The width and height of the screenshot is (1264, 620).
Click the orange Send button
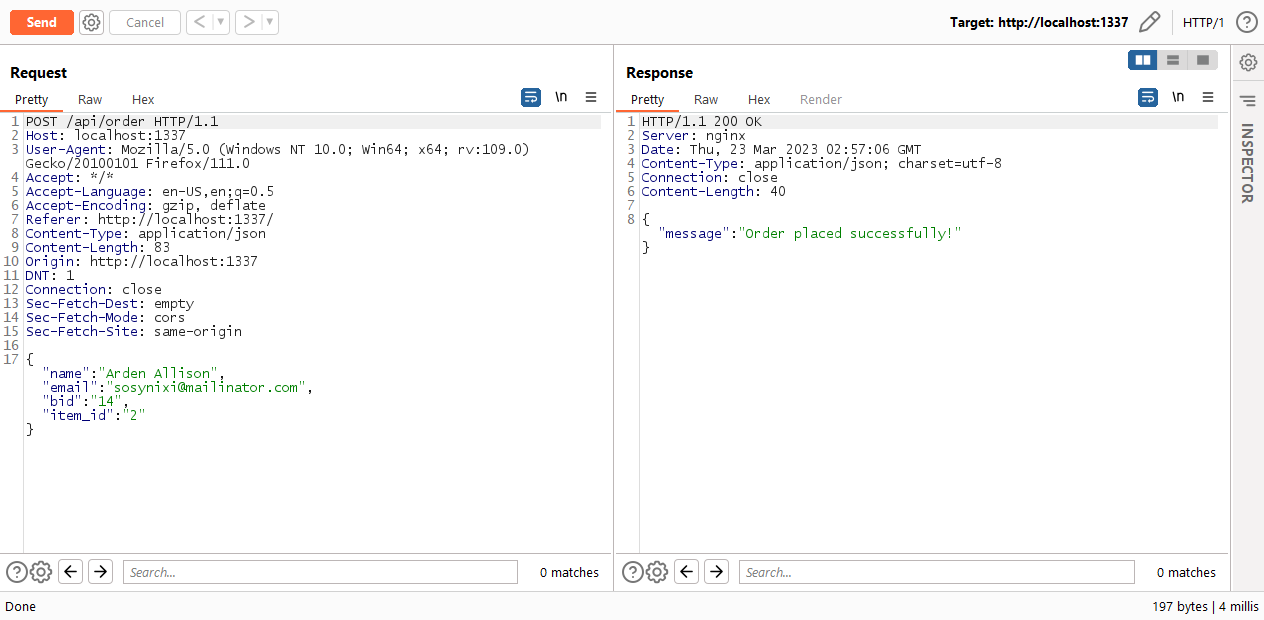tap(42, 22)
